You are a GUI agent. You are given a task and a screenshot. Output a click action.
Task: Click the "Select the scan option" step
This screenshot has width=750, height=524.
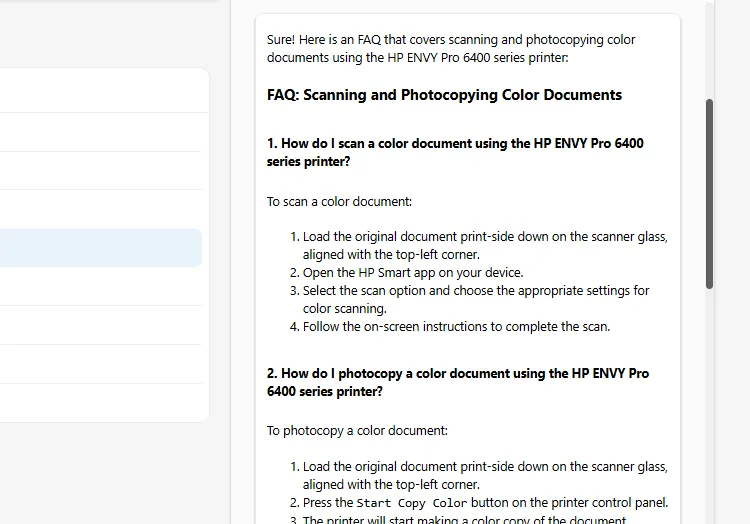475,290
